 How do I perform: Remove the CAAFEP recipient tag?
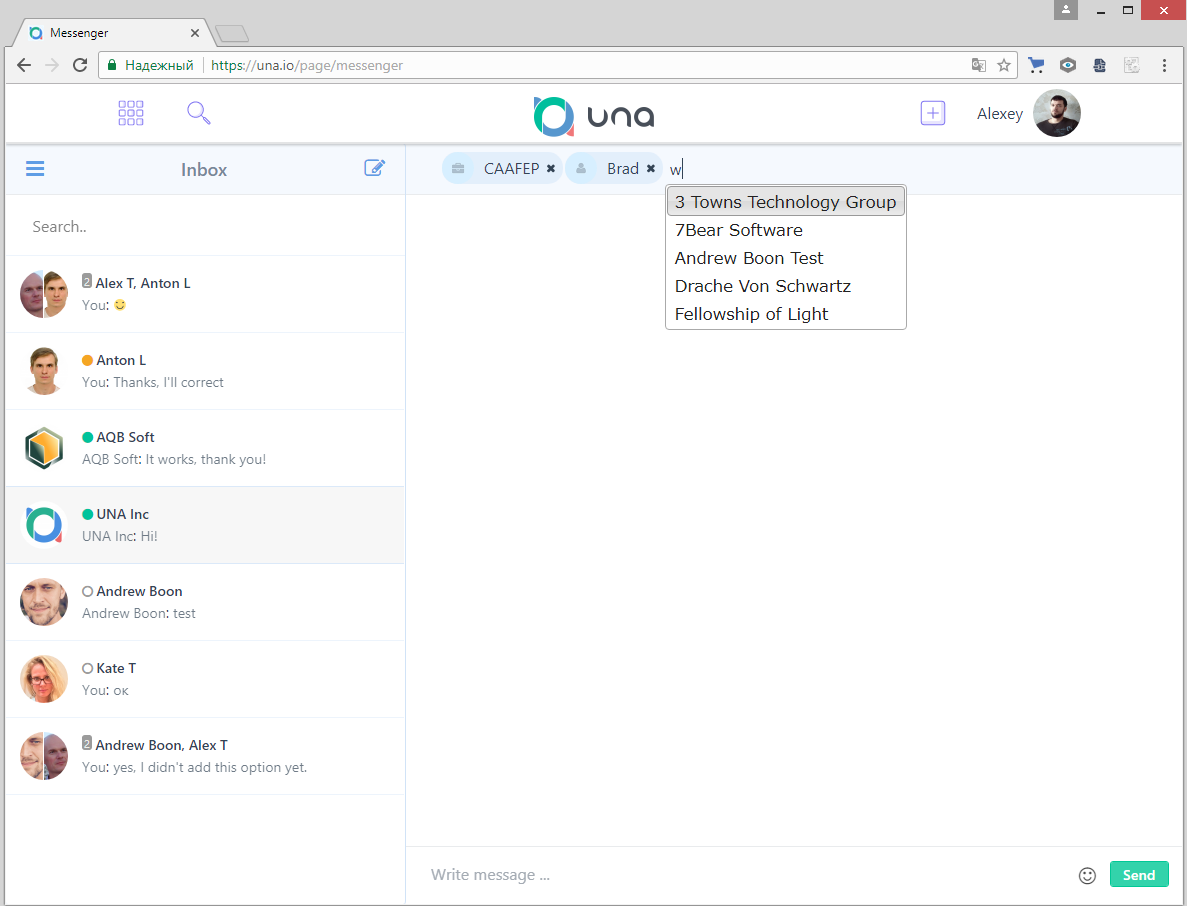[551, 169]
